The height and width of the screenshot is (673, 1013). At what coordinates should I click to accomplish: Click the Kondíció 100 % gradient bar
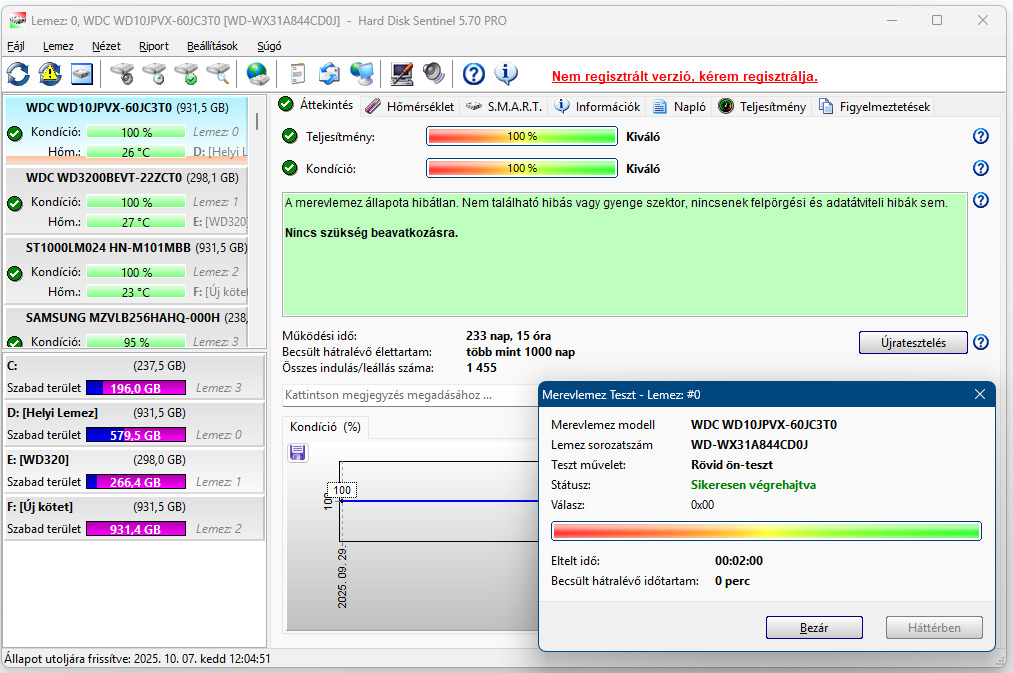click(522, 168)
